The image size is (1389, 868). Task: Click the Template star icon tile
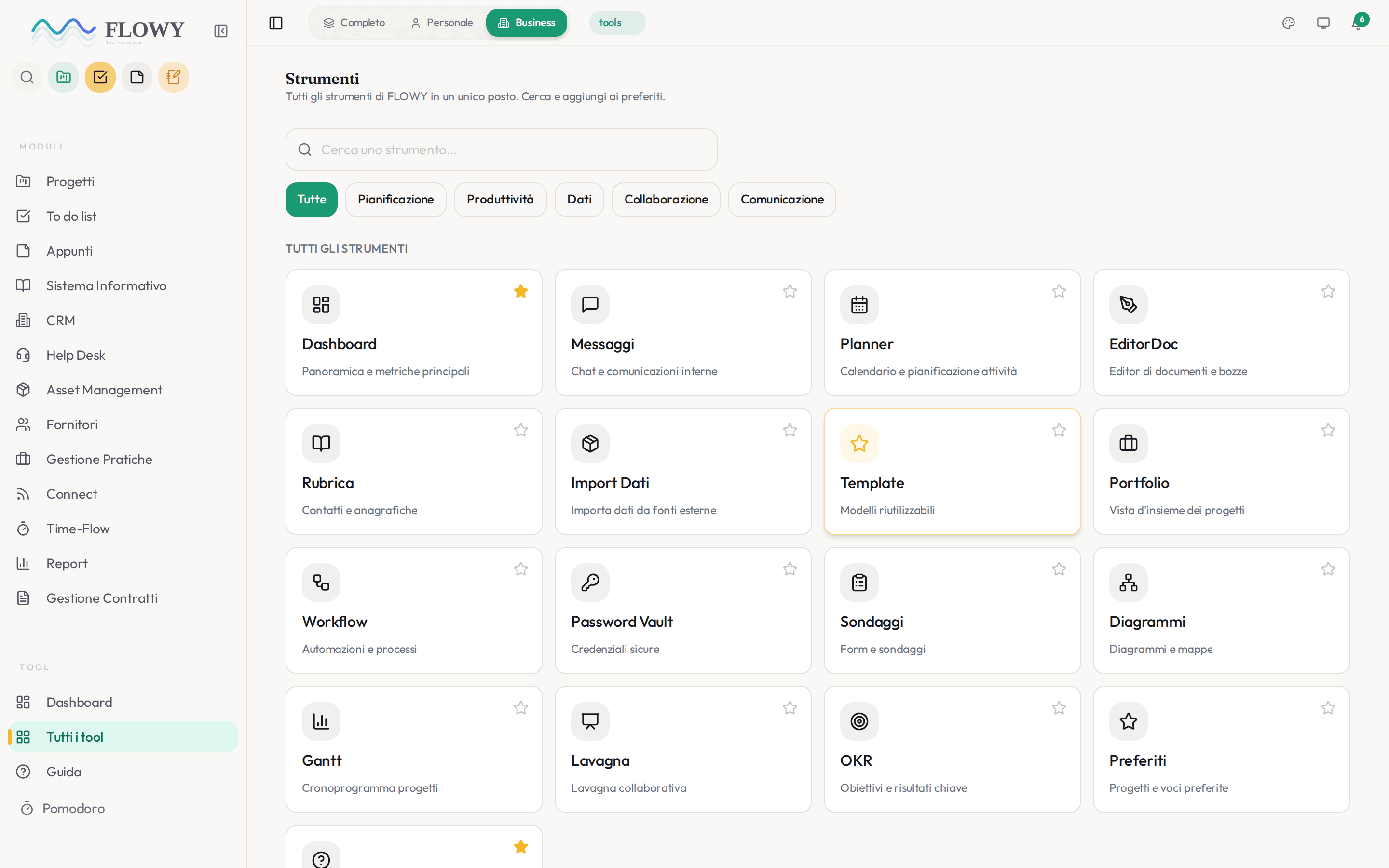[x=859, y=443]
